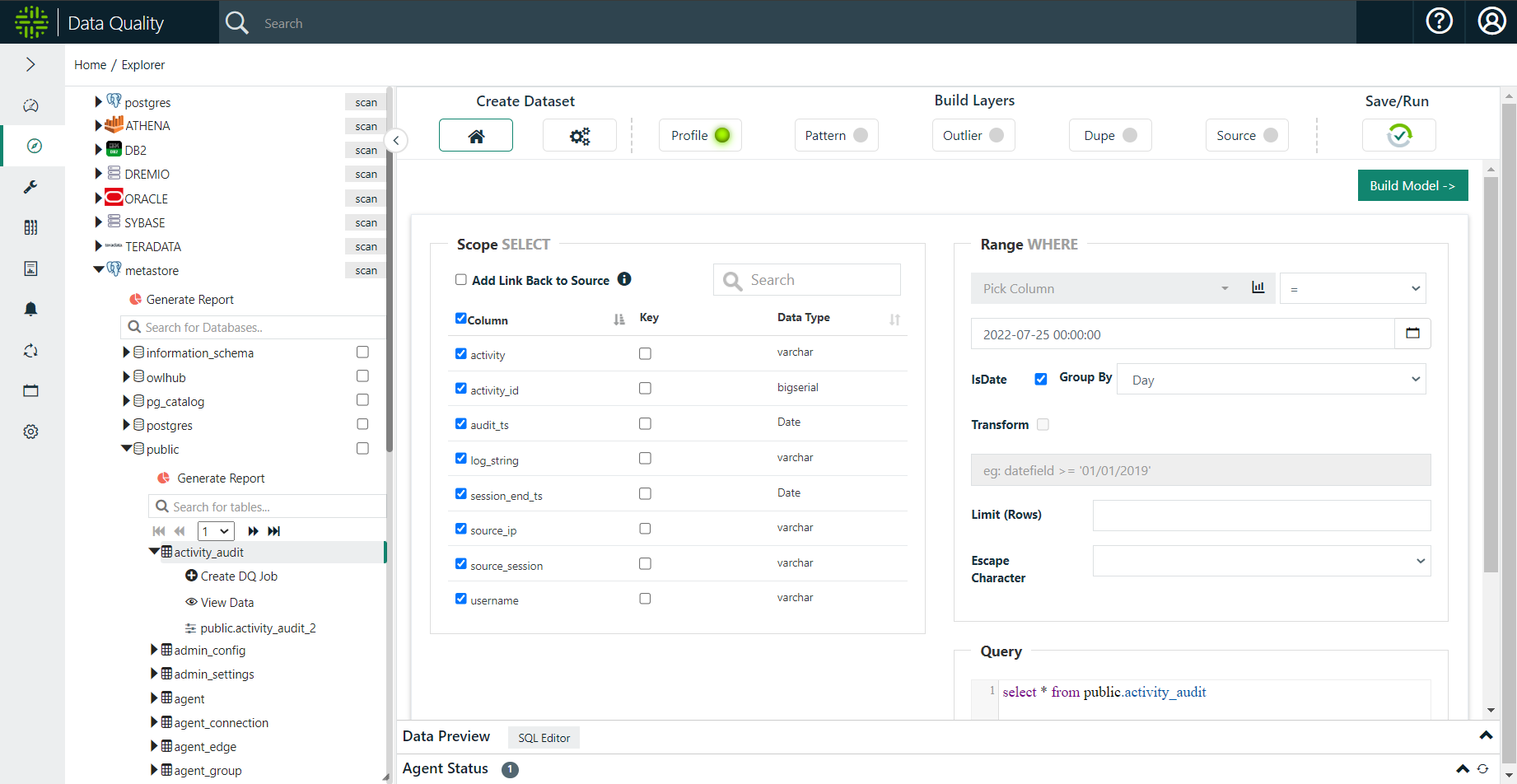Enable Add Link Back to Source
Screen dimensions: 1517x784
point(461,280)
